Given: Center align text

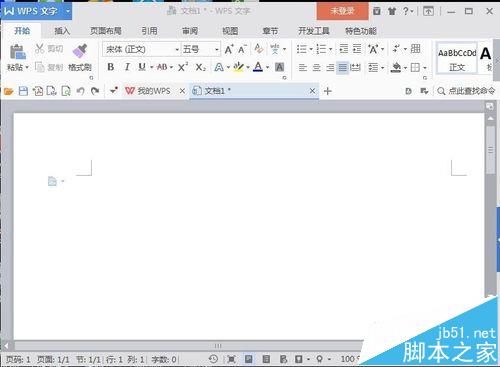Looking at the screenshot, I should pos(316,68).
